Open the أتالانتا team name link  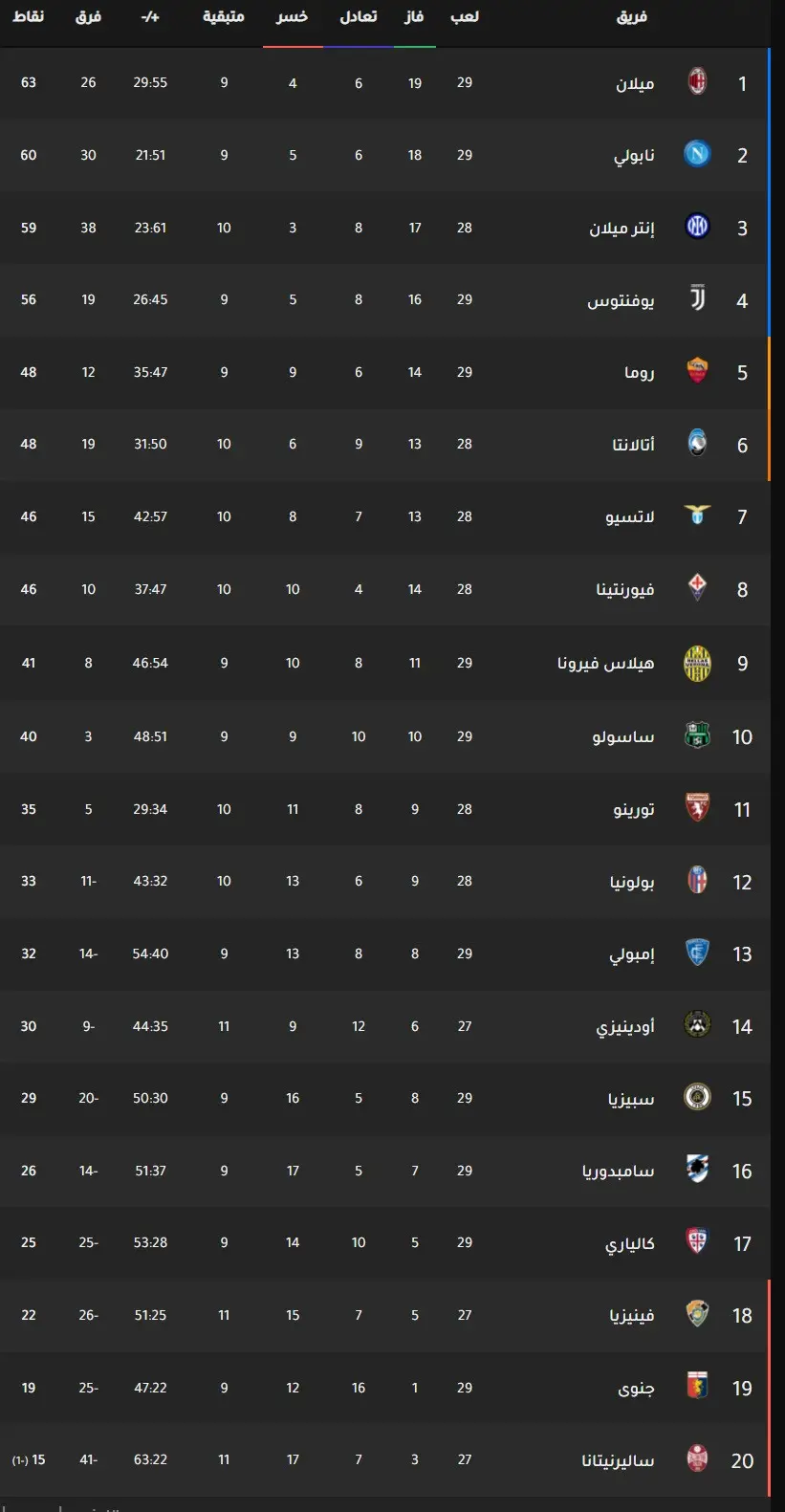[634, 444]
